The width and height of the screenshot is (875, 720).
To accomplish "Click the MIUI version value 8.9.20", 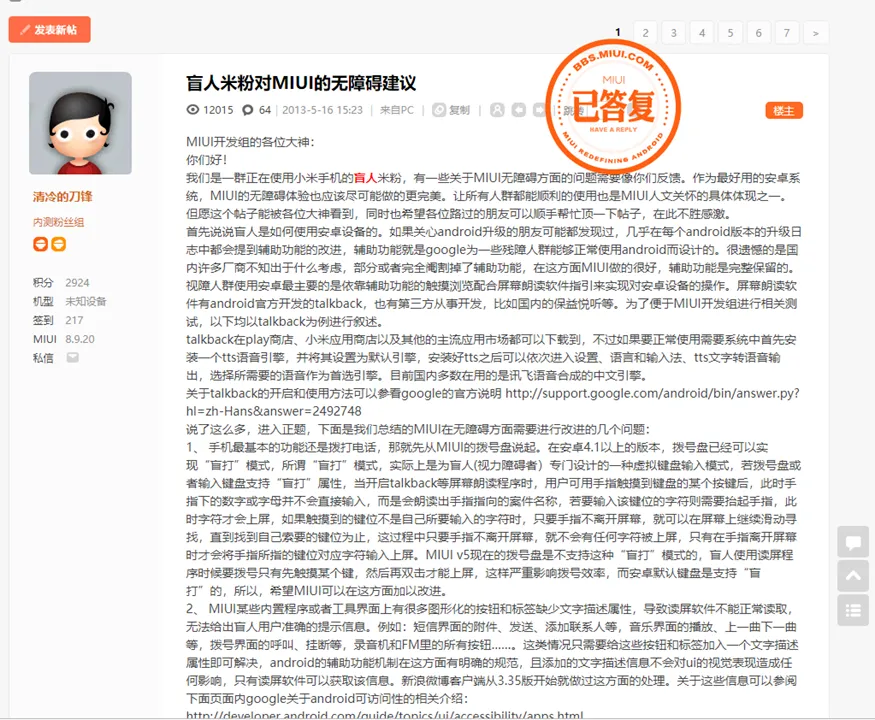I will click(x=80, y=339).
